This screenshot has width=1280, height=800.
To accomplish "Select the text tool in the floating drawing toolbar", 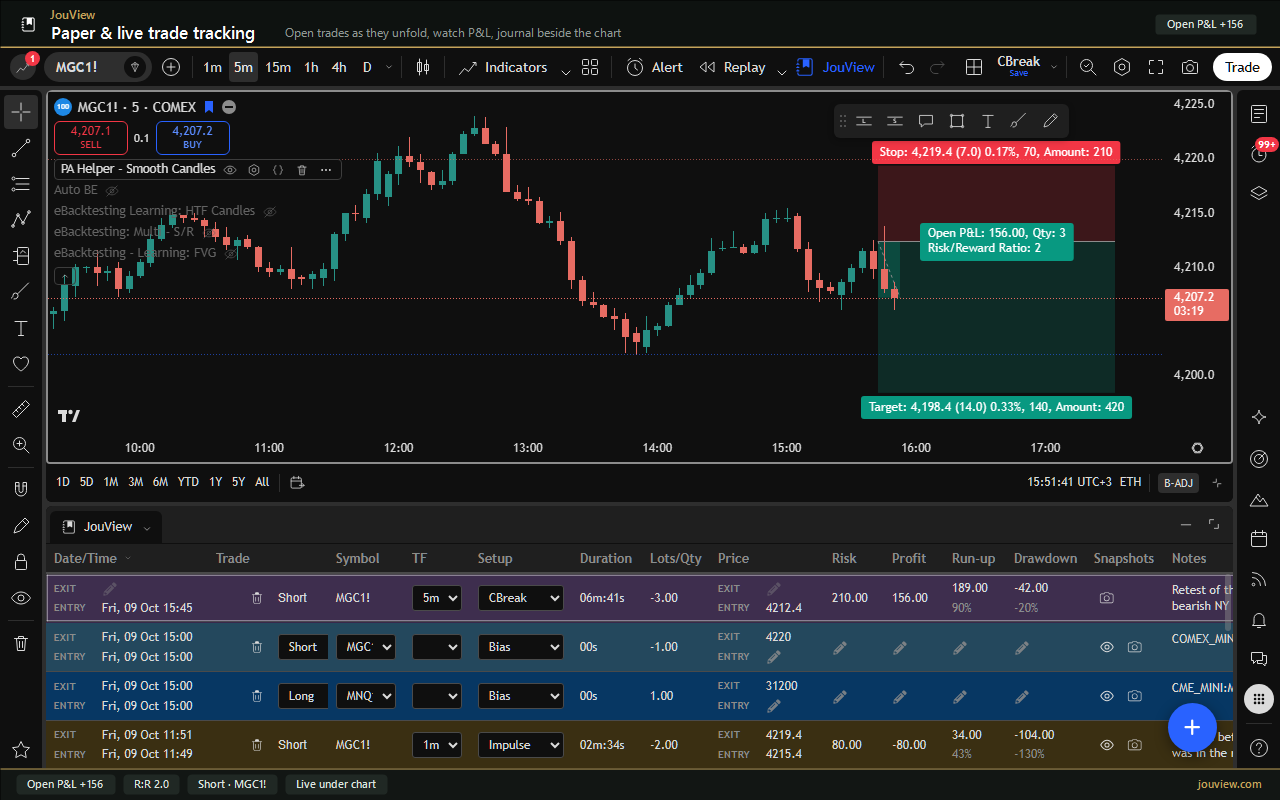I will [x=988, y=121].
